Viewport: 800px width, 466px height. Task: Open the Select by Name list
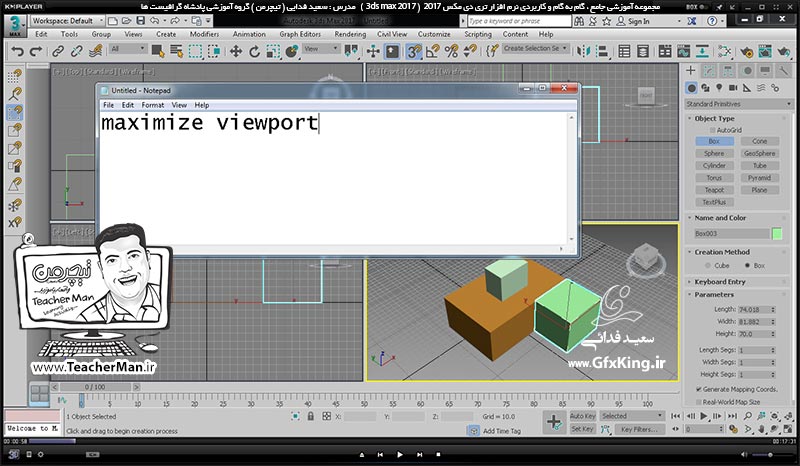click(177, 51)
